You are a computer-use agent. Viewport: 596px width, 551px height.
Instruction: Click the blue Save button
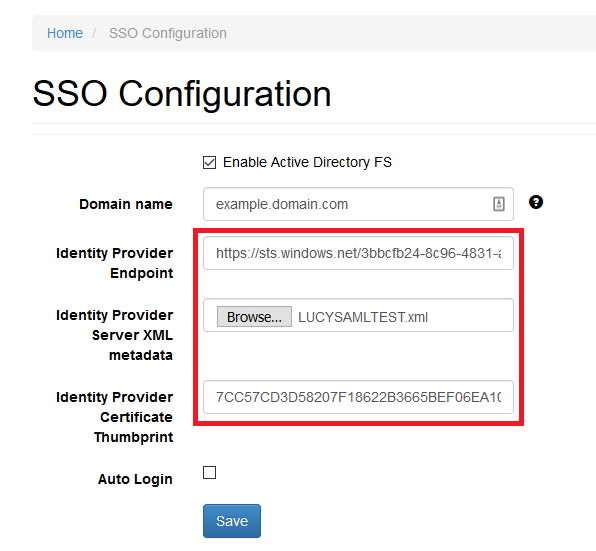pyautogui.click(x=232, y=521)
